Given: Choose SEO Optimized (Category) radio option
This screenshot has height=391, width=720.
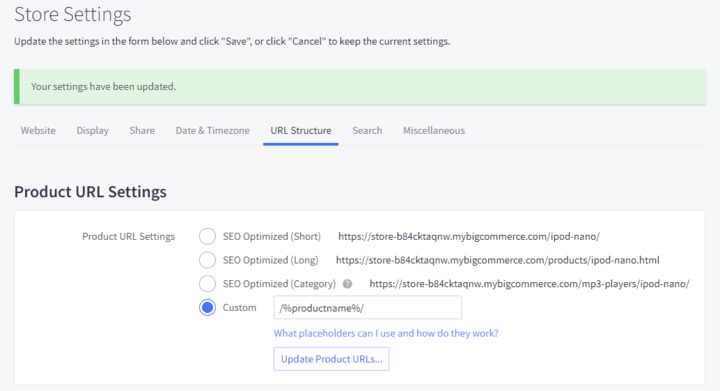Looking at the screenshot, I should coord(207,284).
